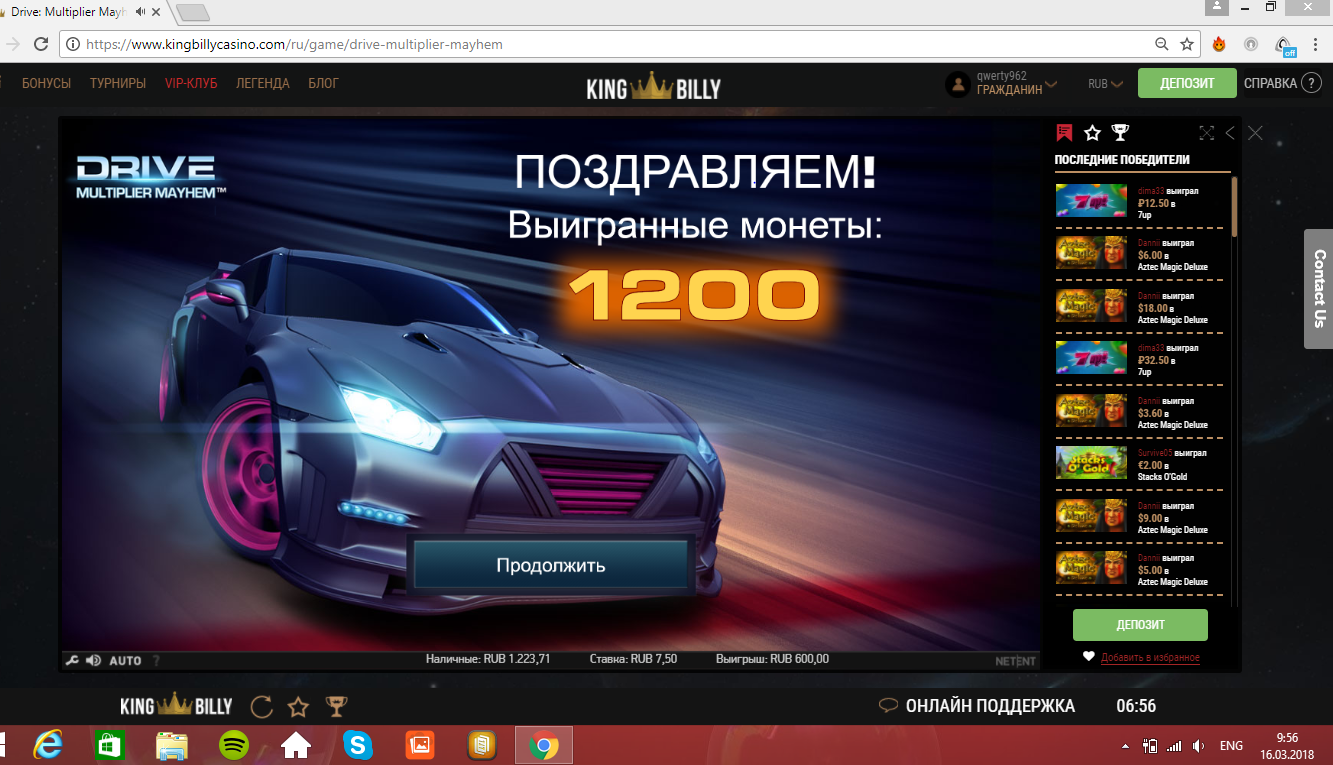This screenshot has width=1333, height=765.
Task: Open ОНЛАЙН ПОДДЕРЖКА chat
Action: [x=977, y=706]
